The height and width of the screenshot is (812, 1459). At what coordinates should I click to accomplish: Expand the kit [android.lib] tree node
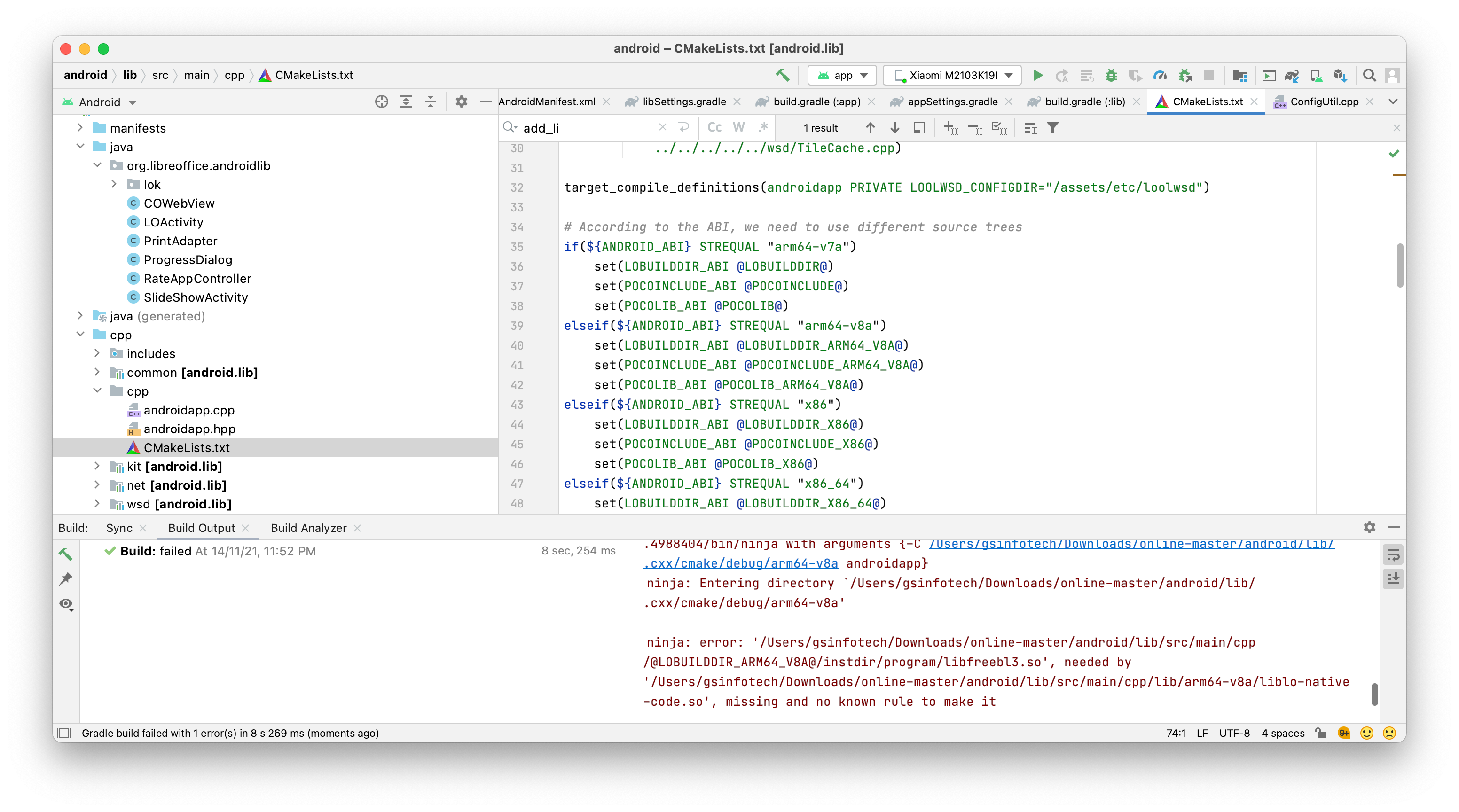pos(97,466)
